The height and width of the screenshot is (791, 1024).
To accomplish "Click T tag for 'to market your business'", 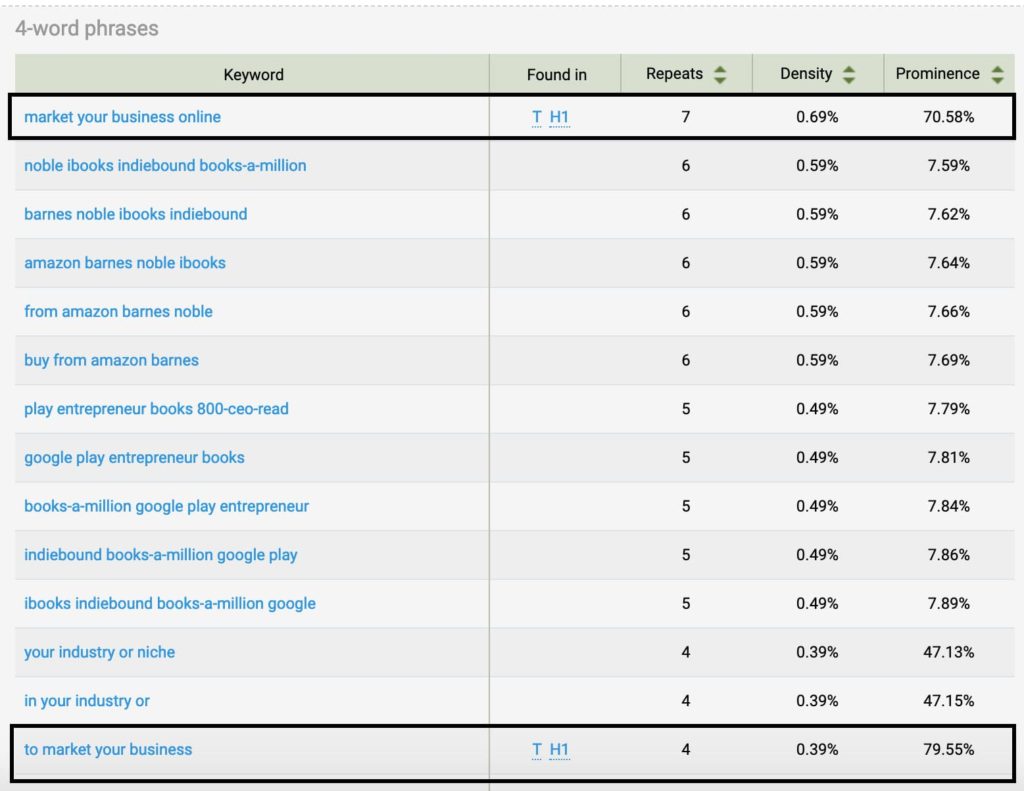I will 537,749.
